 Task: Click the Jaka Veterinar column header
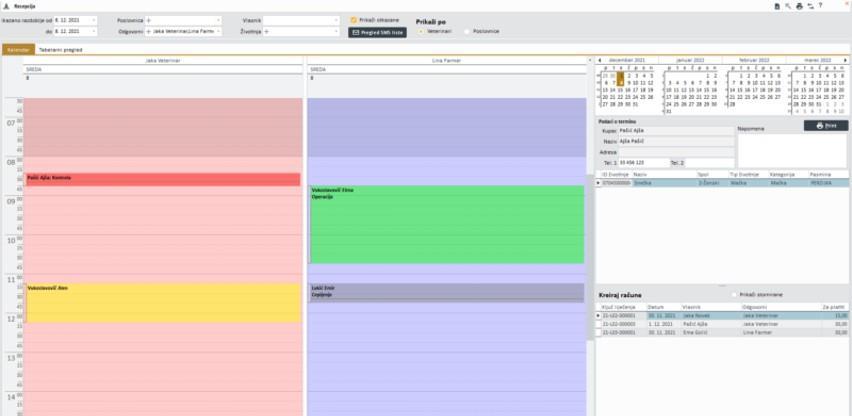tap(163, 60)
